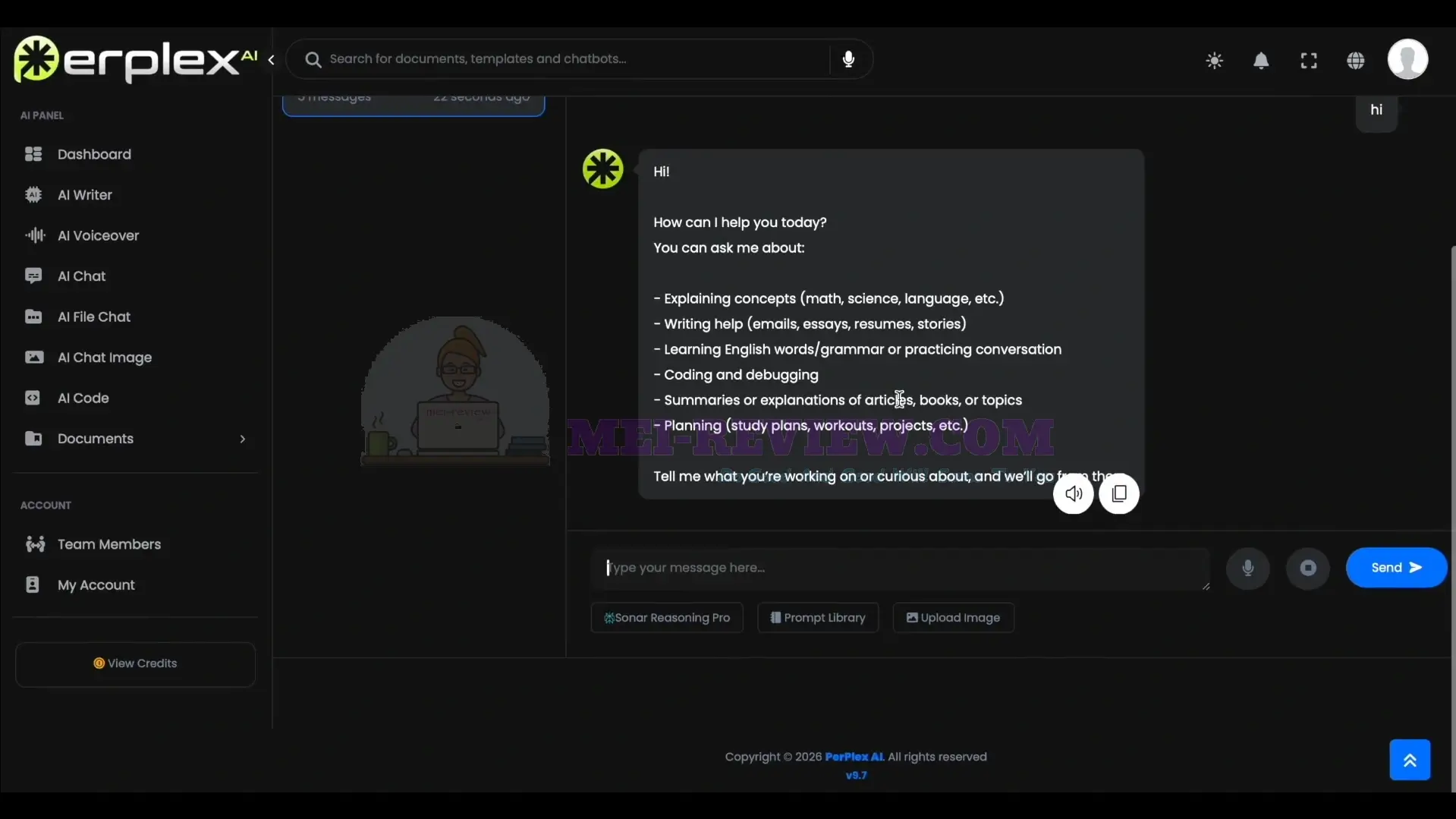Click the chatbot avatar illustration
The width and height of the screenshot is (1456, 819).
tap(455, 391)
